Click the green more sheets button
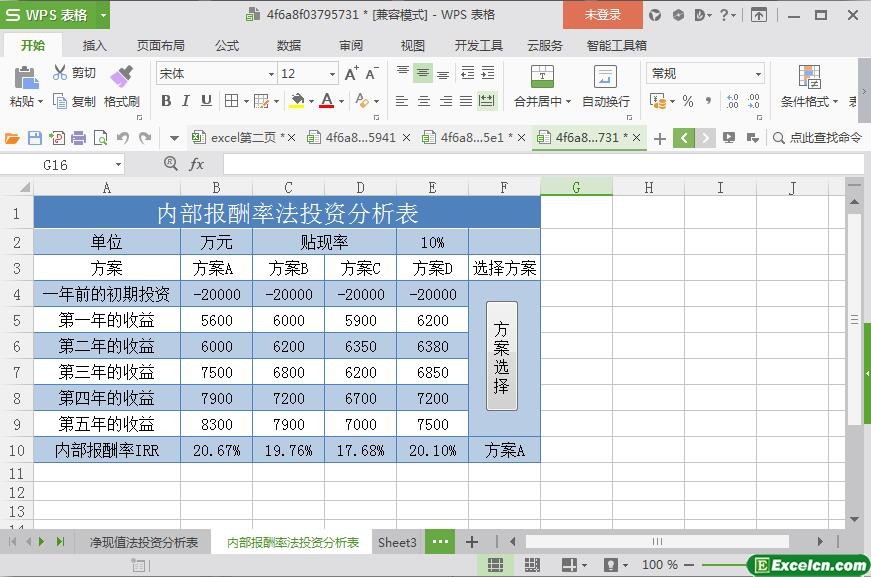The image size is (871, 577). [x=440, y=541]
